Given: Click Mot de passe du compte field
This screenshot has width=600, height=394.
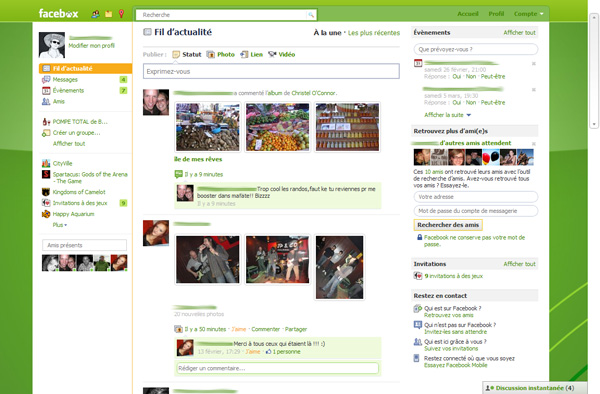Looking at the screenshot, I should (x=476, y=211).
